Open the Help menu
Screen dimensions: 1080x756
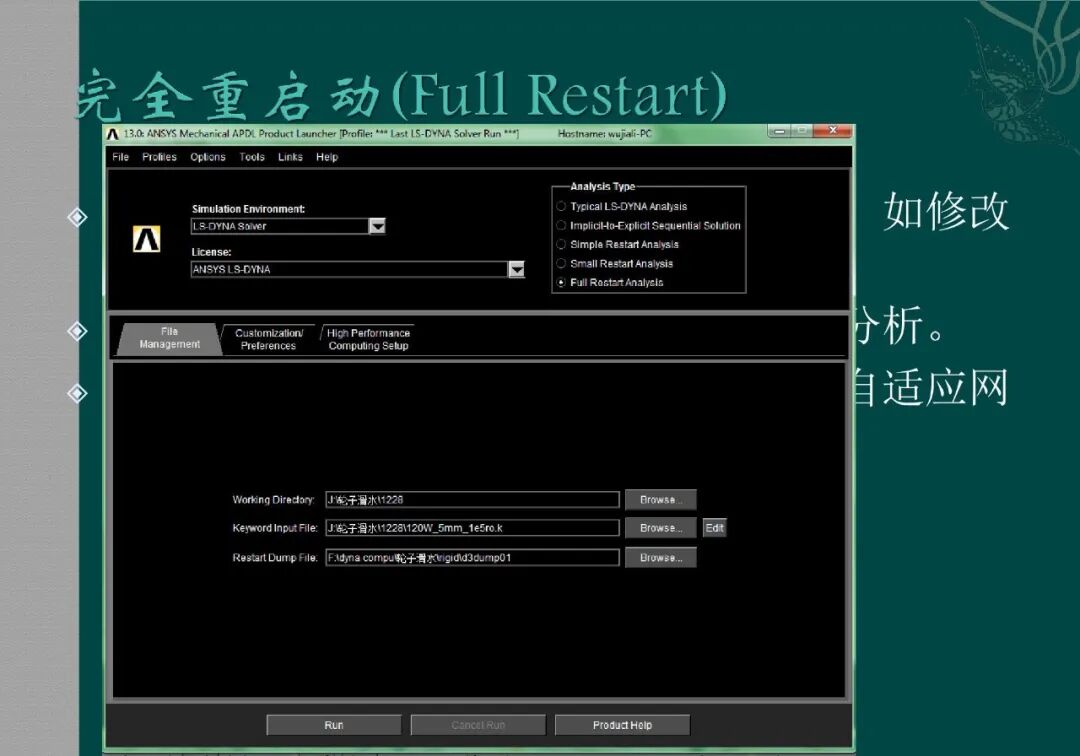tap(327, 157)
